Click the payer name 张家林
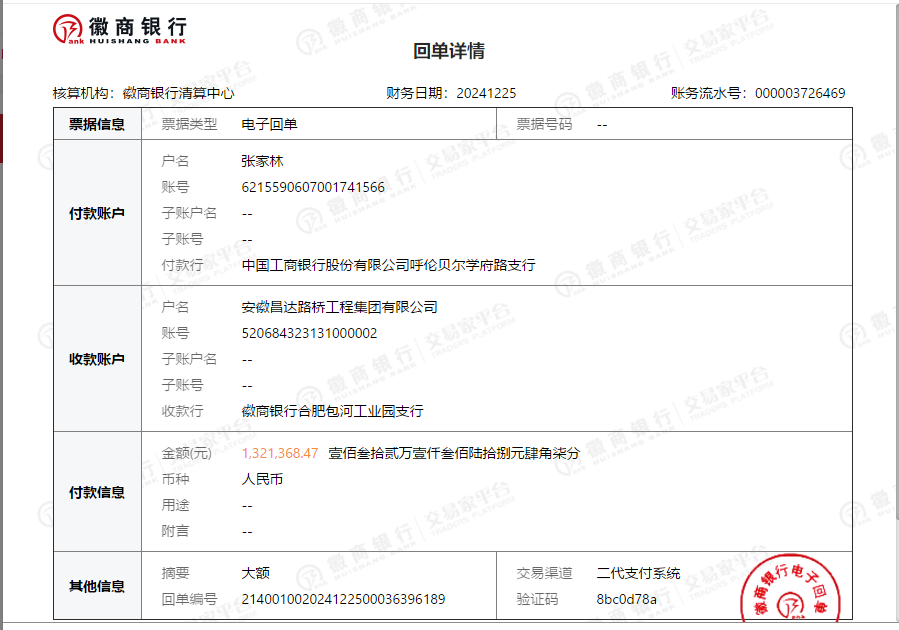 pyautogui.click(x=263, y=161)
